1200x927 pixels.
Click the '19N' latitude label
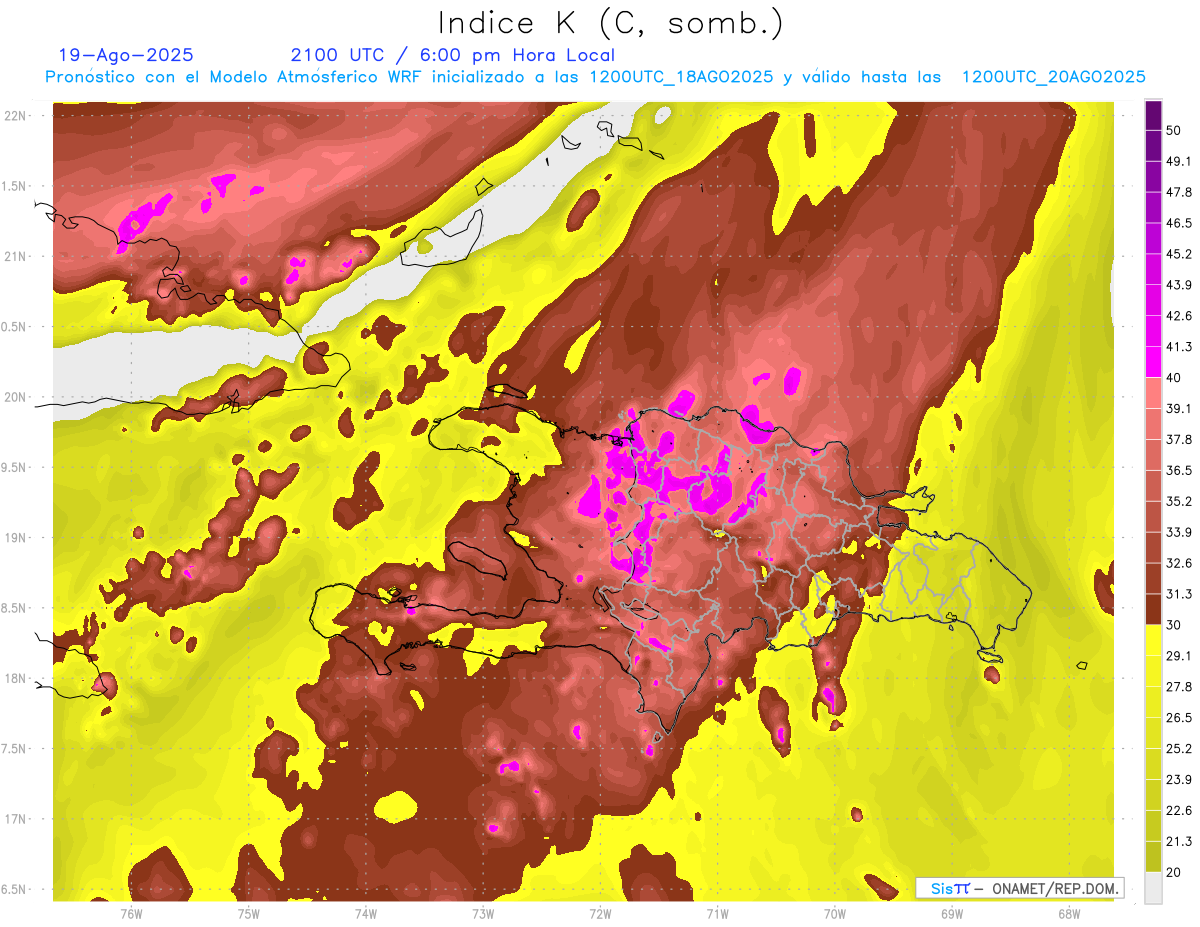17,538
